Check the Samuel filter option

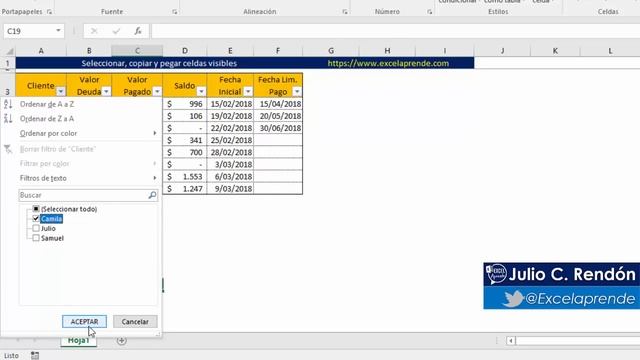coord(36,238)
